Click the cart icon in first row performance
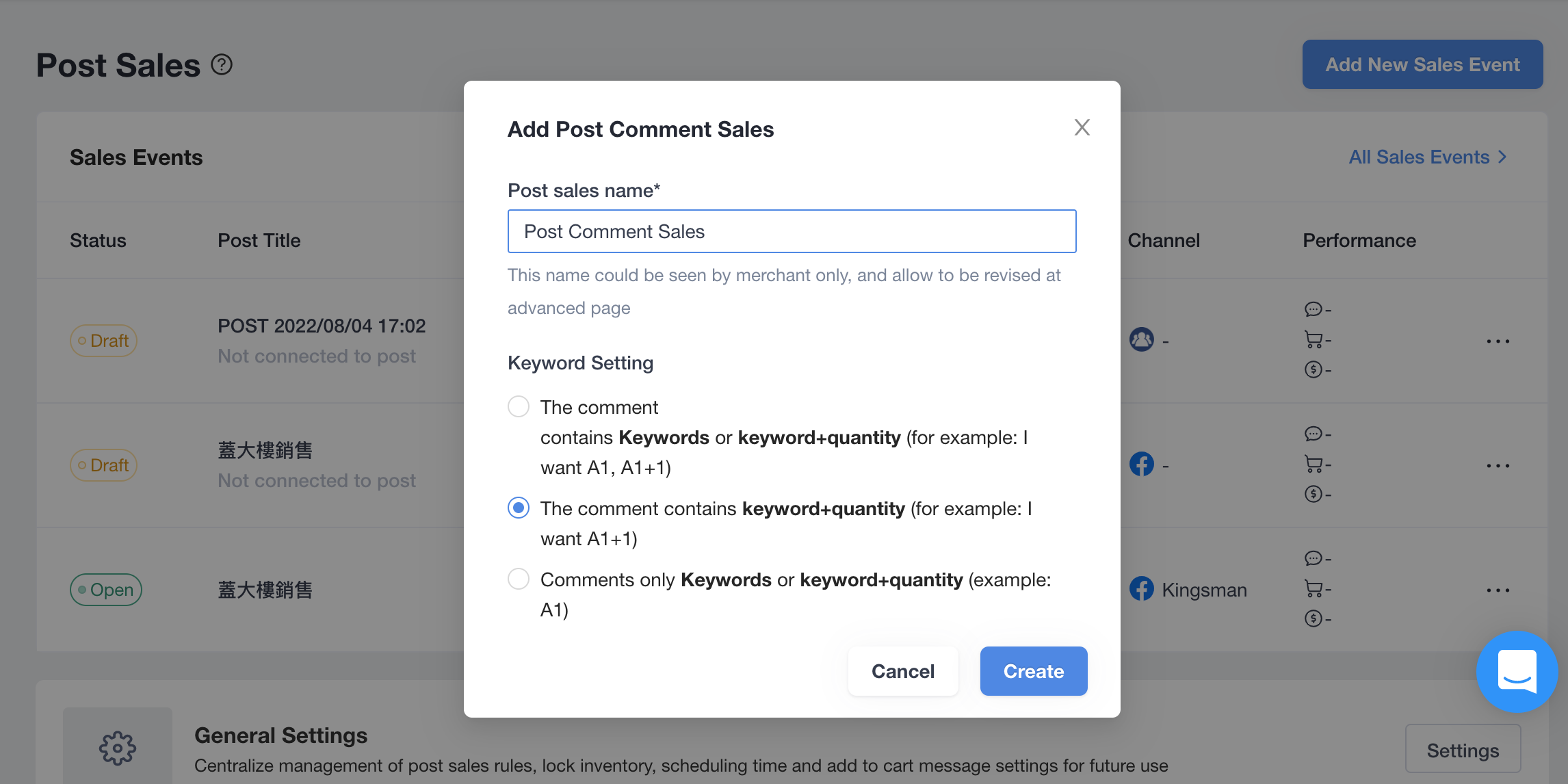Image resolution: width=1568 pixels, height=784 pixels. pyautogui.click(x=1314, y=339)
